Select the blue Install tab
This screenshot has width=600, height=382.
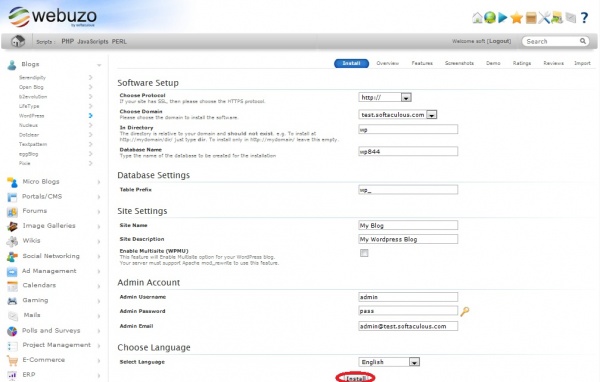pos(351,63)
